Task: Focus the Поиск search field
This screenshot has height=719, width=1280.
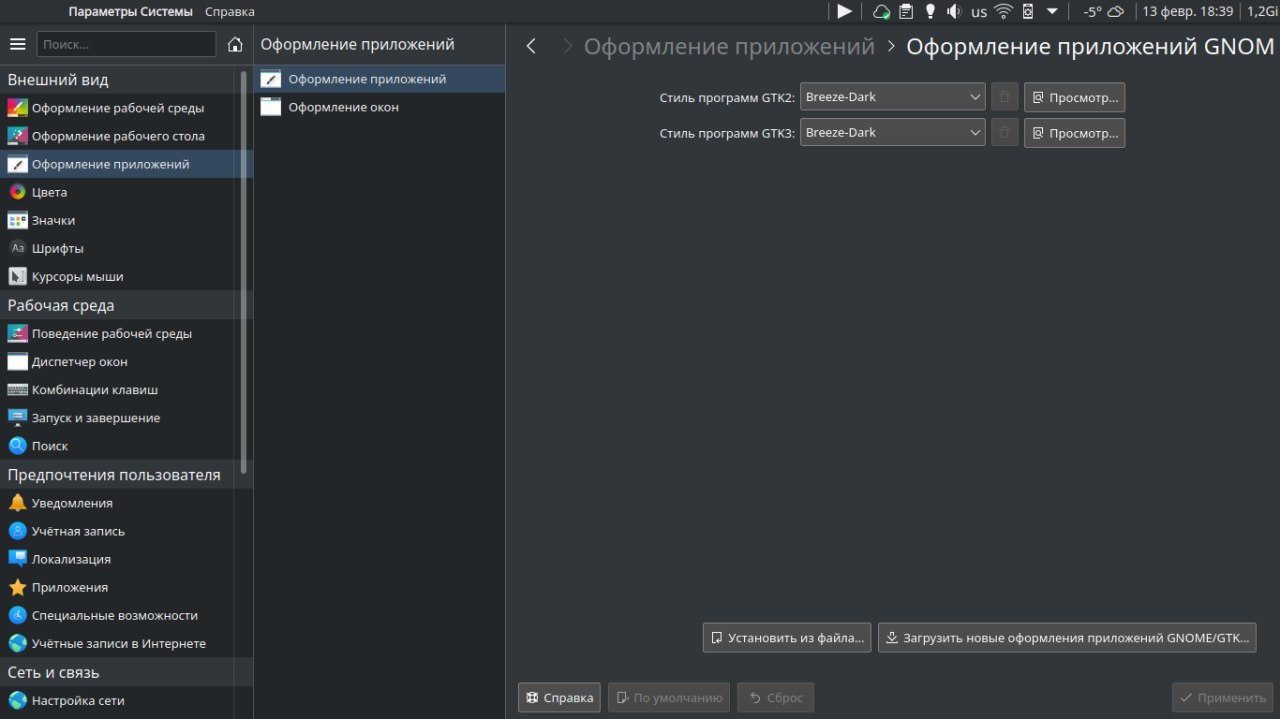Action: [x=126, y=44]
